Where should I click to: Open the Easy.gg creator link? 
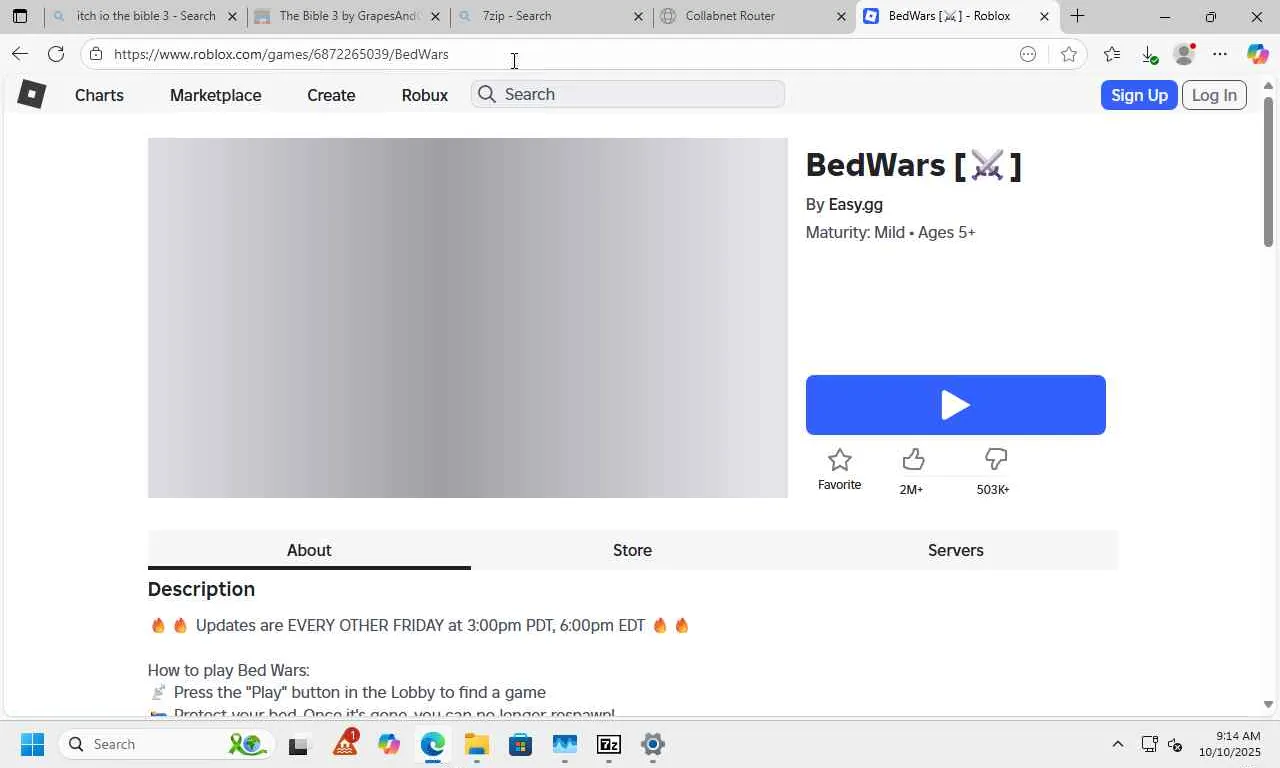(855, 204)
